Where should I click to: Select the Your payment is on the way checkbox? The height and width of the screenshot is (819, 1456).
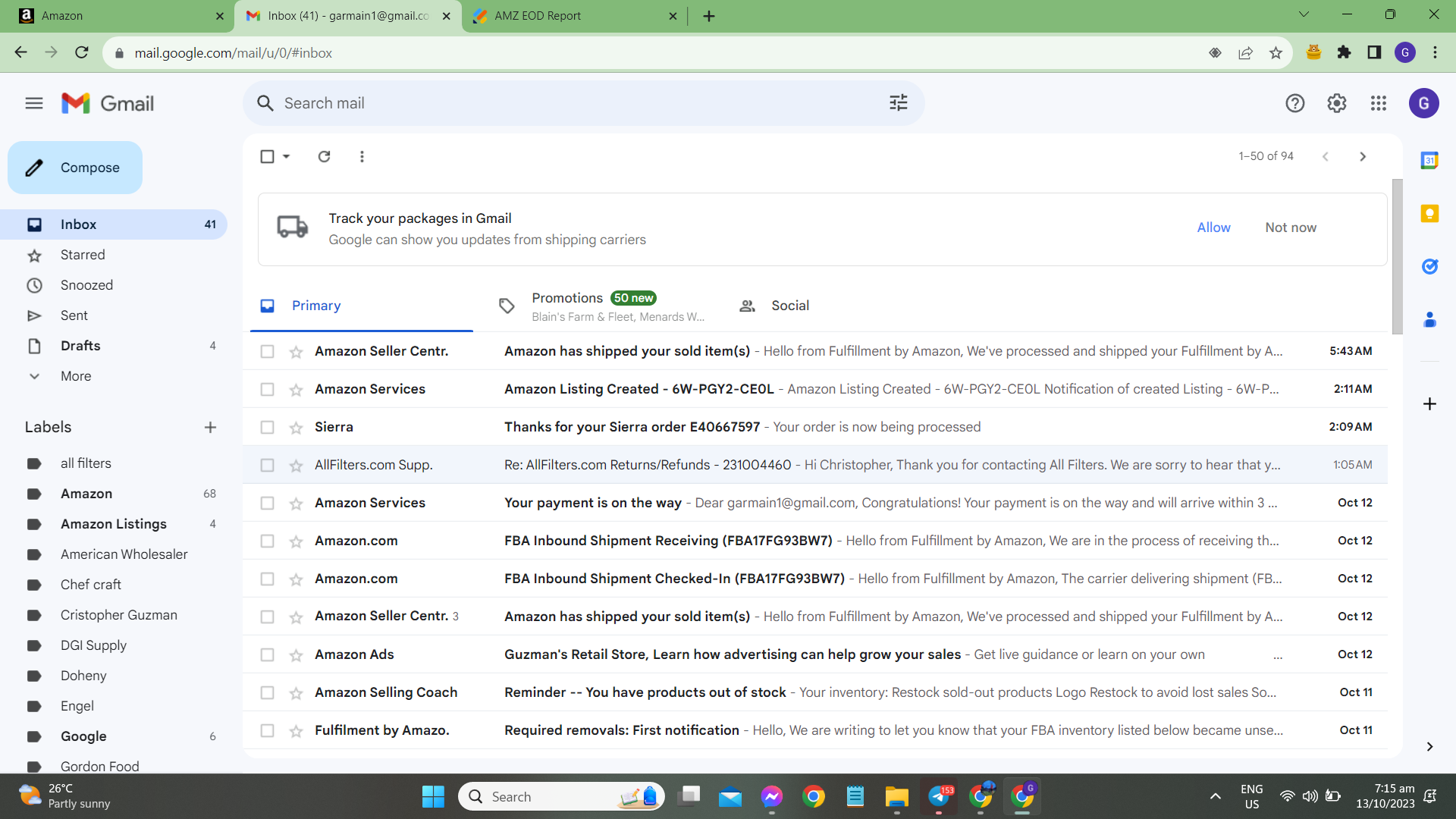[x=267, y=503]
